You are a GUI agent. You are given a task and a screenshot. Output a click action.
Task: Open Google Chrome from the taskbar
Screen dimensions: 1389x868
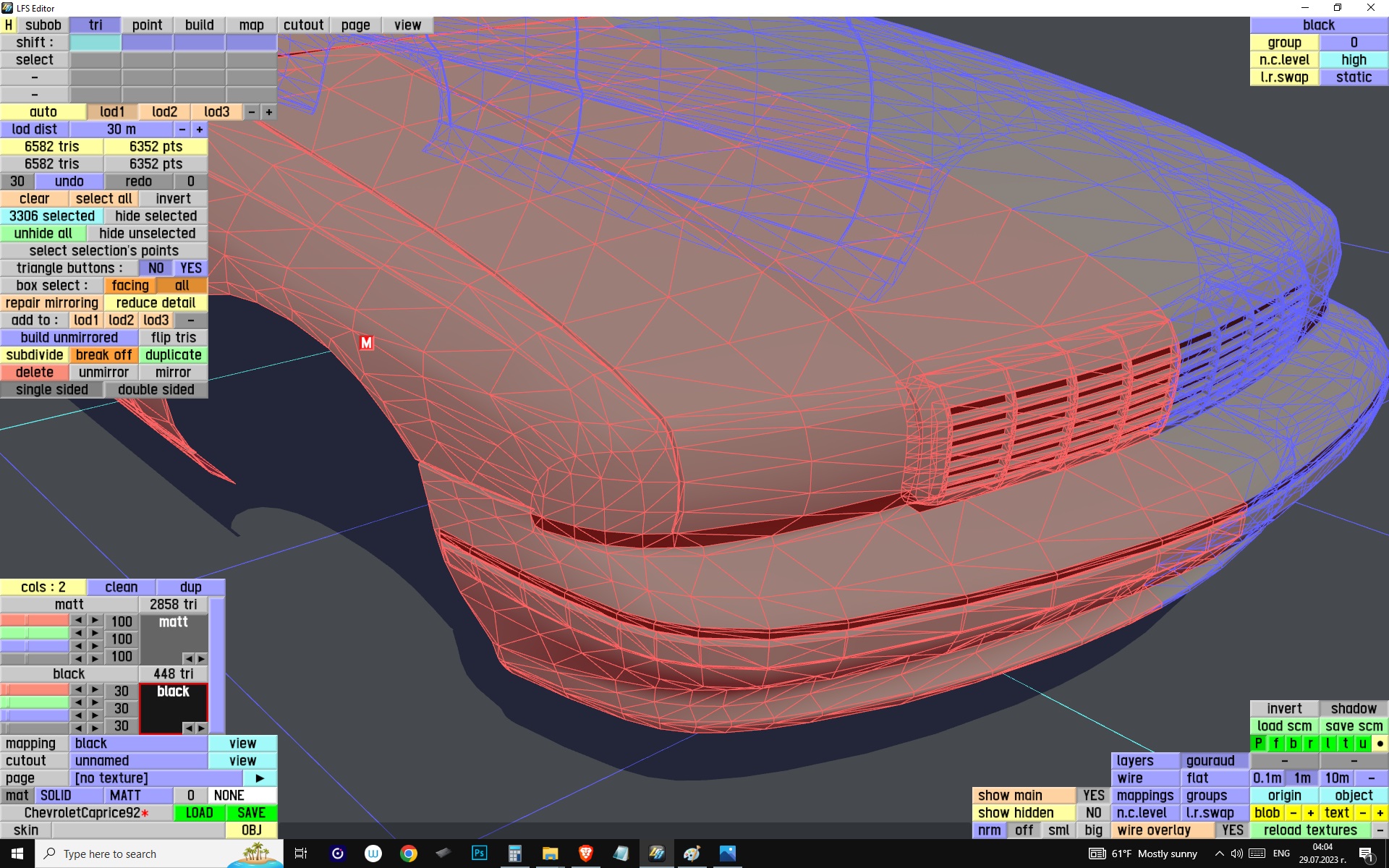[409, 854]
